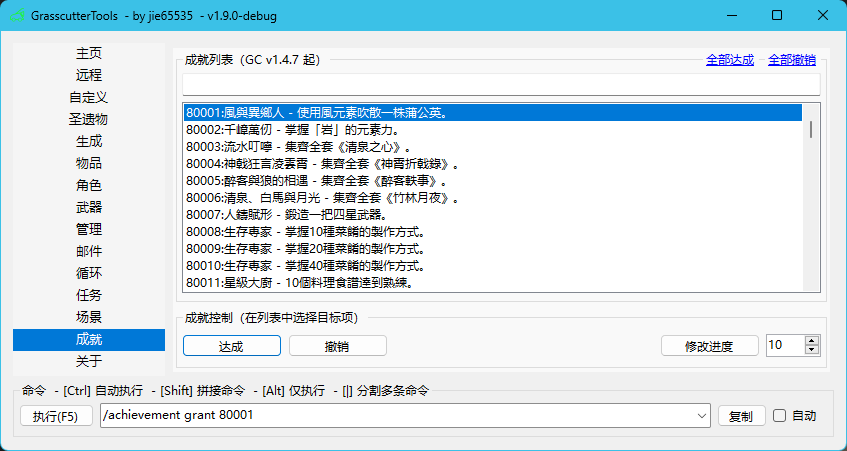
Task: Open the 关于 page
Action: [x=89, y=361]
